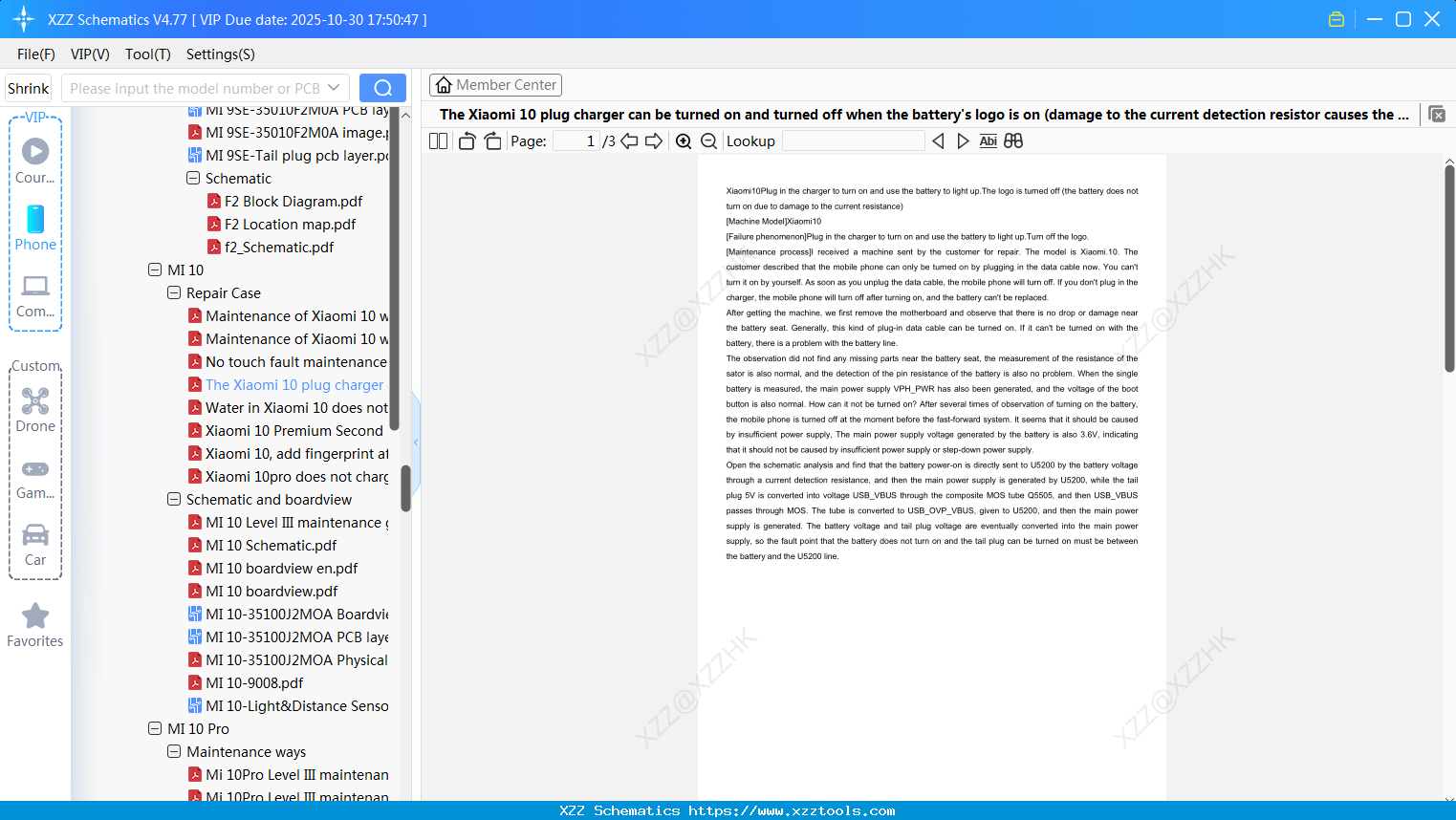Open F2 Location map.pdf
1456x820 pixels.
[x=290, y=225]
